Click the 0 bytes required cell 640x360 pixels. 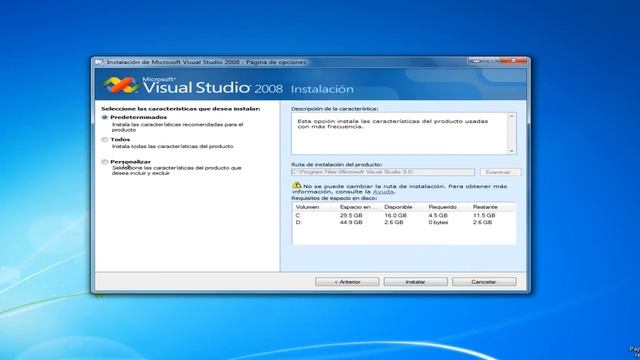tap(438, 222)
